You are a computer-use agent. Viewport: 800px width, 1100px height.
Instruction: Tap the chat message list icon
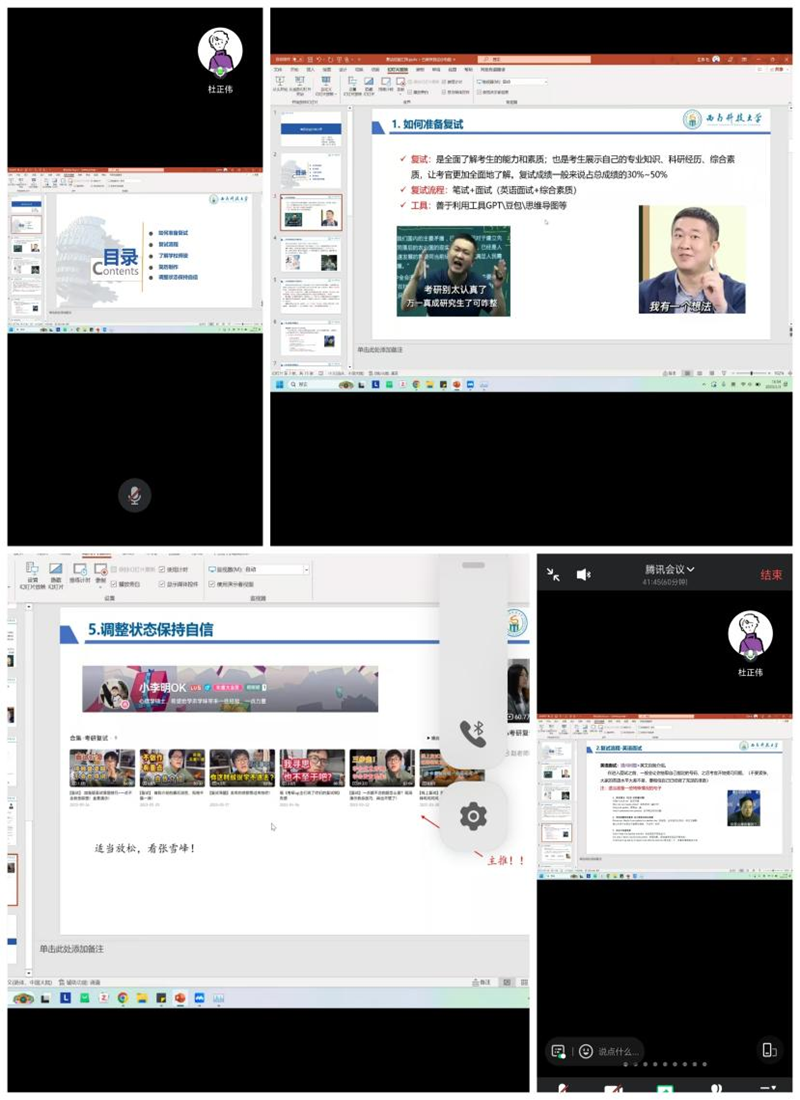click(558, 1051)
